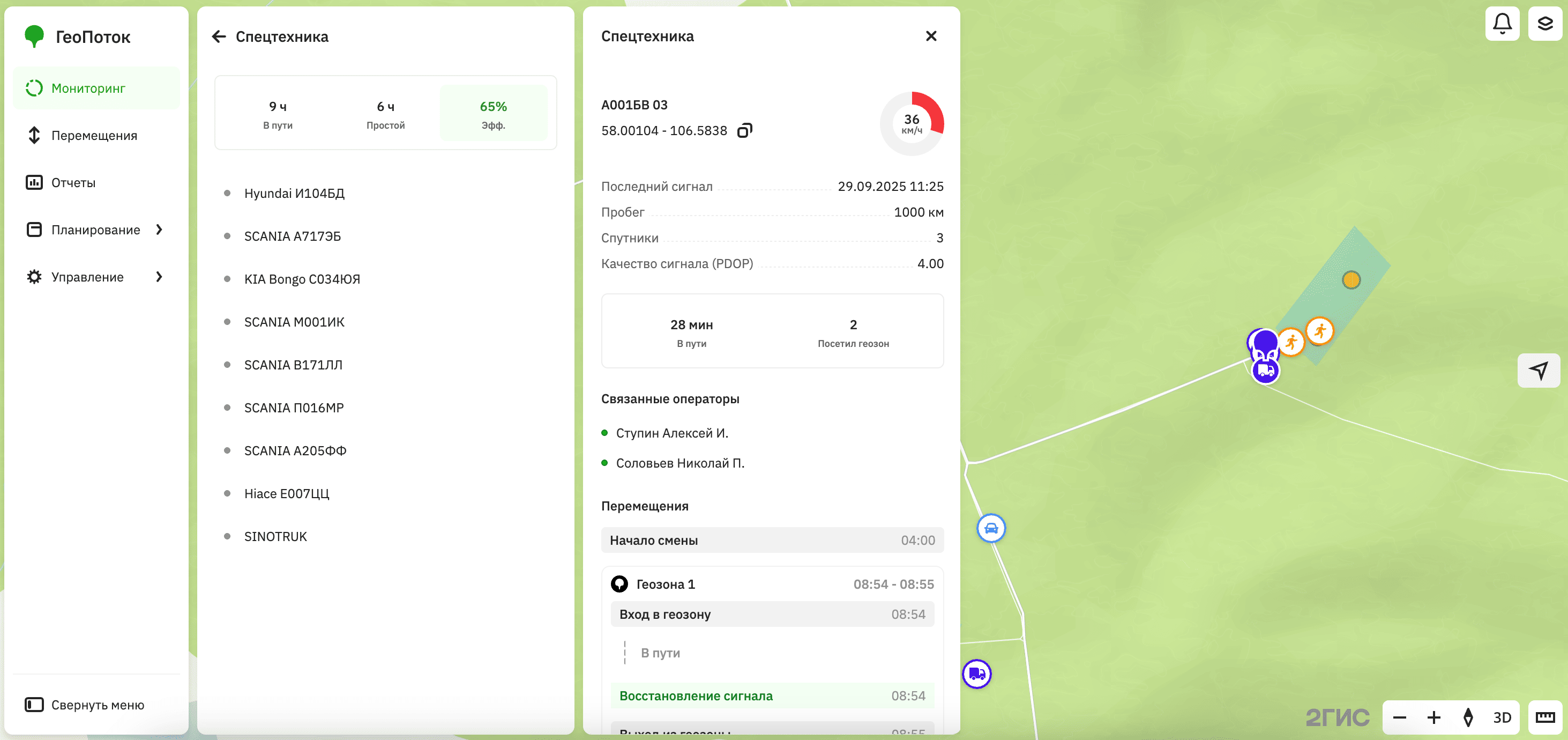Activate the ruler measurement tool
This screenshot has height=740, width=1568.
pyautogui.click(x=1545, y=717)
